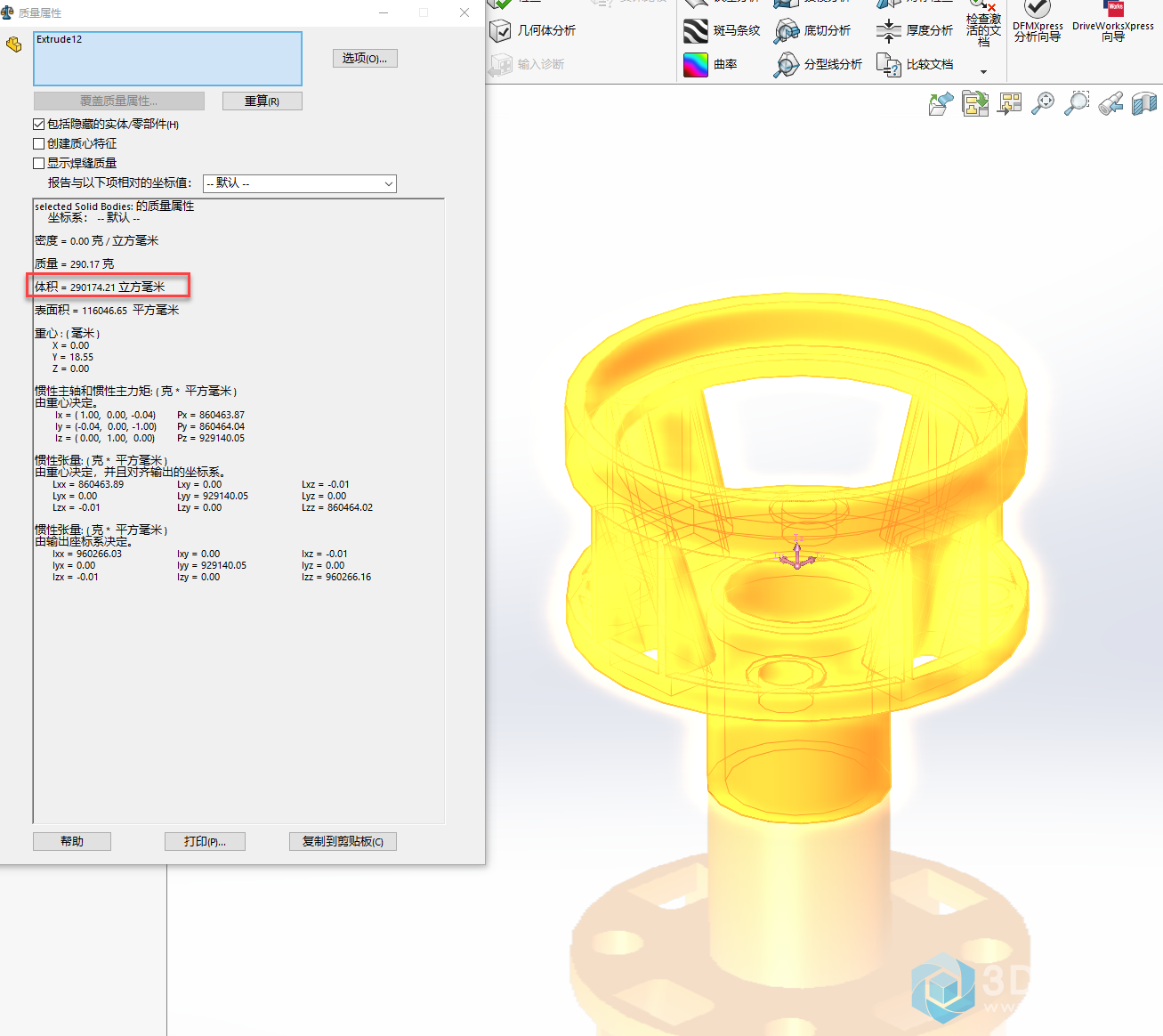Click the center of mass 'Y = 18.55' value
The height and width of the screenshot is (1036, 1163).
(73, 357)
